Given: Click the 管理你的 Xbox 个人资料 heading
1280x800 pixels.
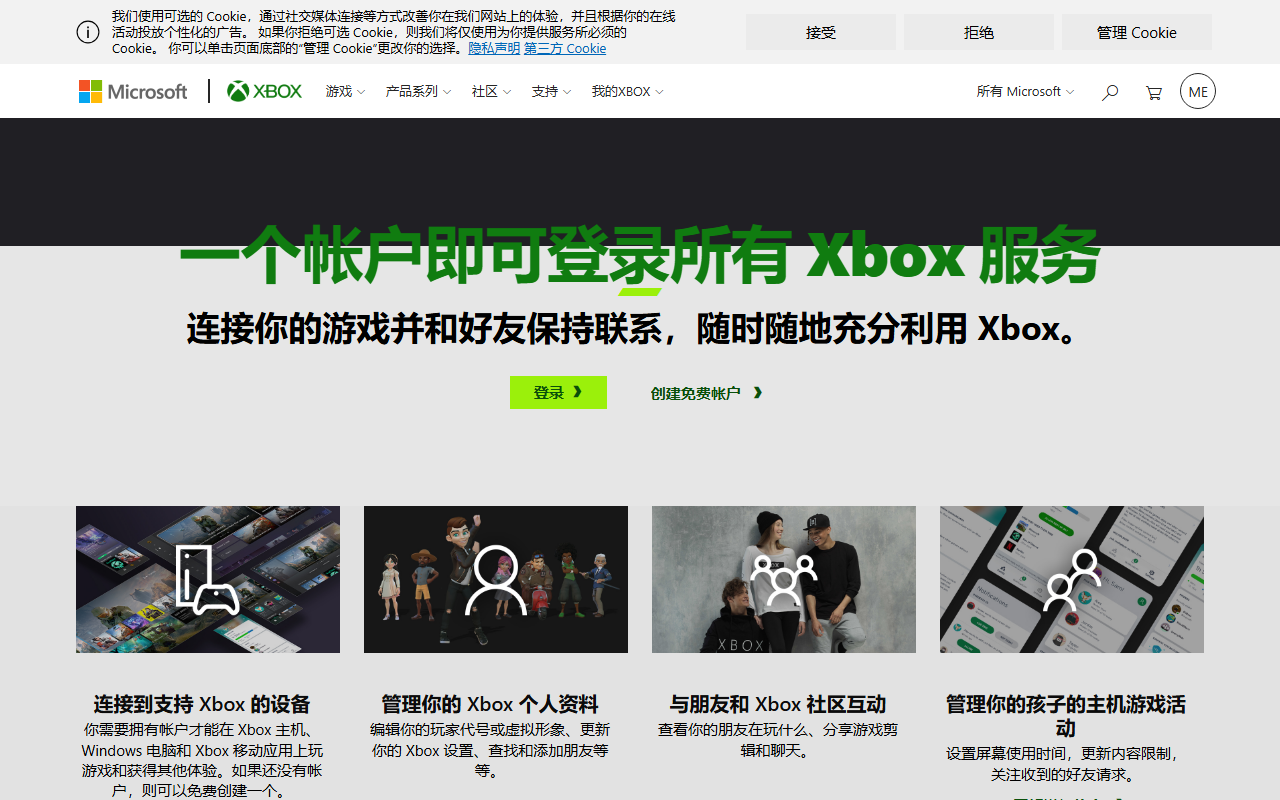Looking at the screenshot, I should tap(490, 704).
